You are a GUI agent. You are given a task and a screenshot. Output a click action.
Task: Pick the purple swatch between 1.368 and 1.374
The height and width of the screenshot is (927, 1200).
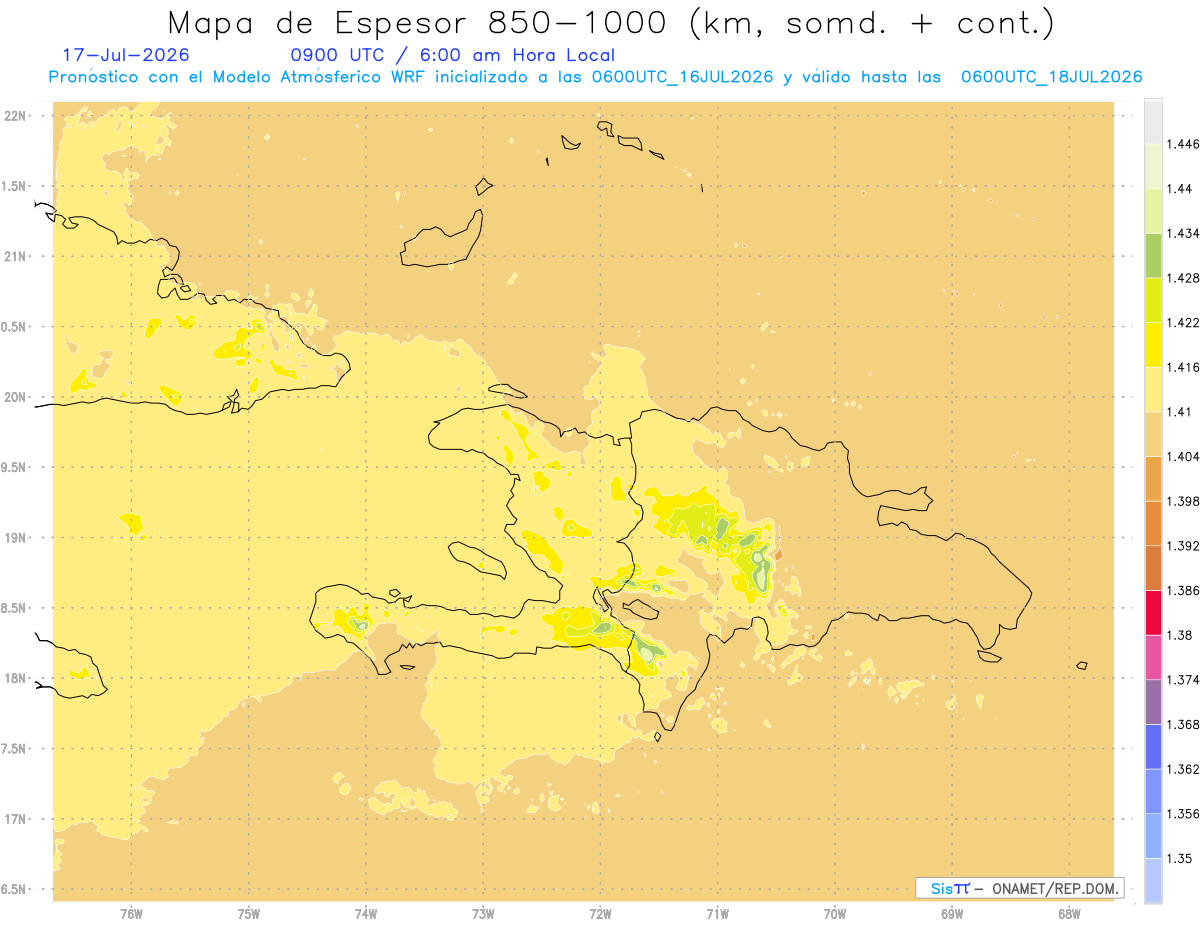coord(1154,702)
